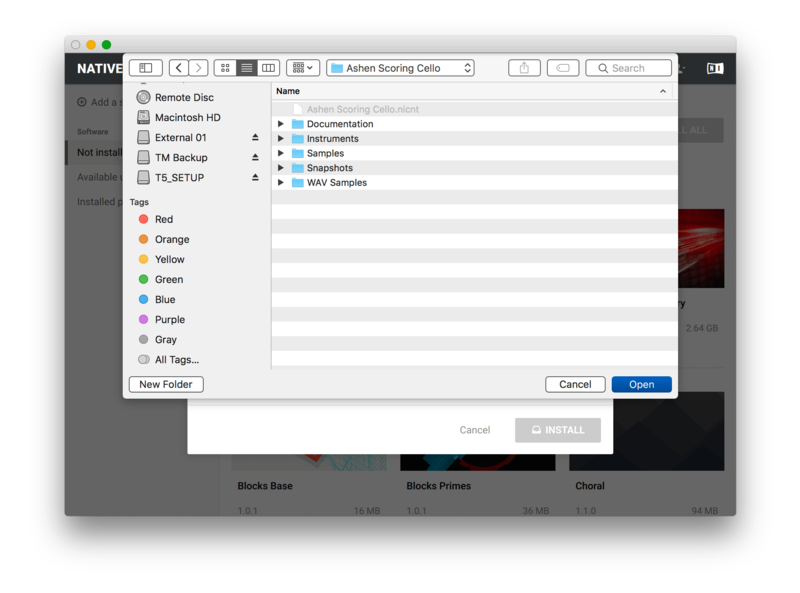Screen dimensions: 800x593
Task: Select the Documentation folder row
Action: 474,124
